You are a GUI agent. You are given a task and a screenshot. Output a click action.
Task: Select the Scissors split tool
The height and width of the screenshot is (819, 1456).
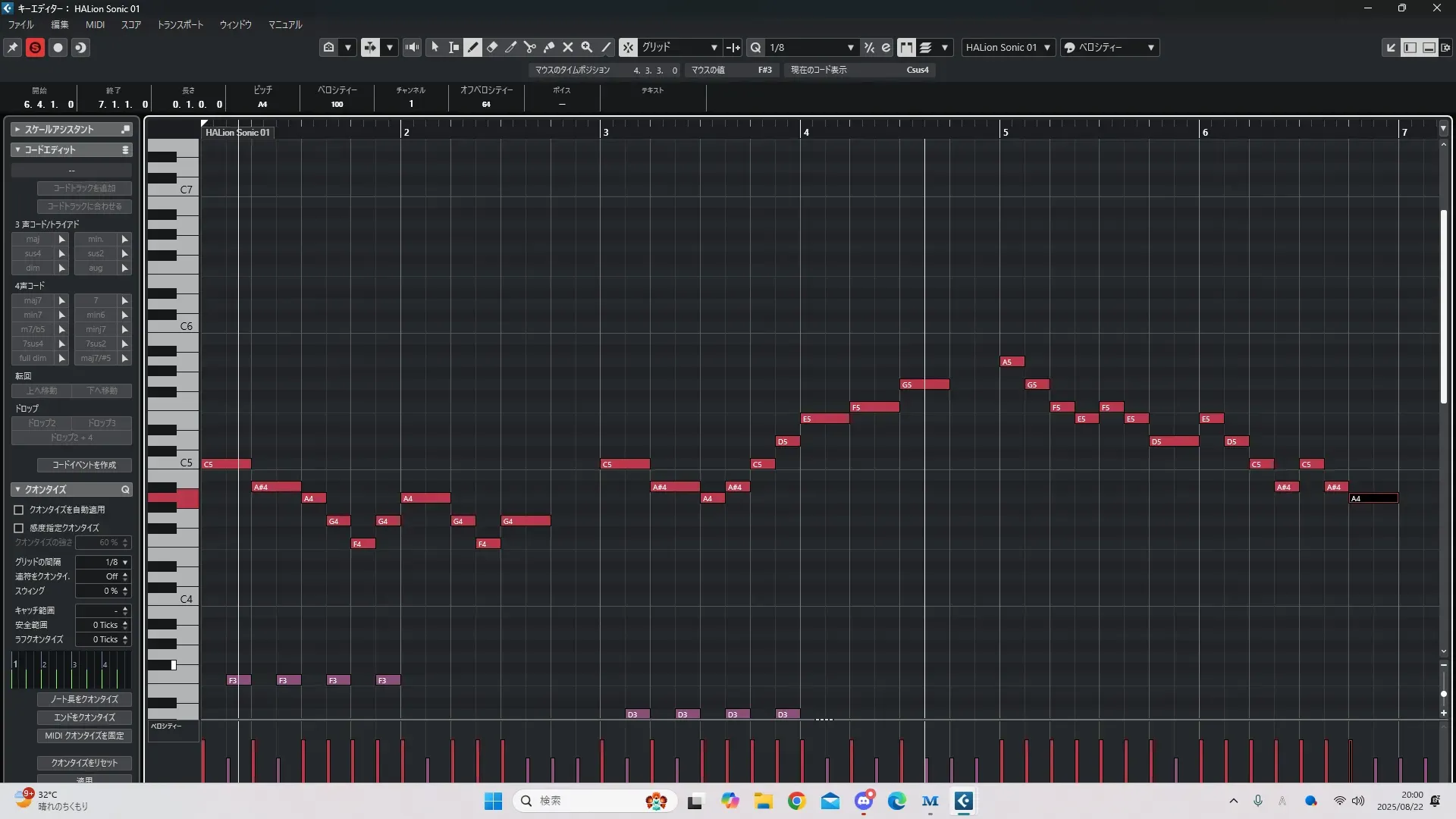[530, 47]
